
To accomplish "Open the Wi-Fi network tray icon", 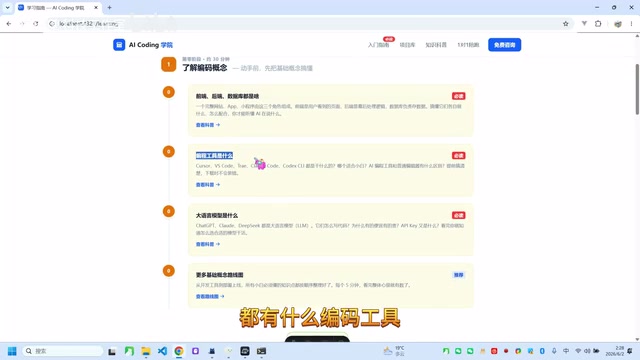I will [578, 351].
